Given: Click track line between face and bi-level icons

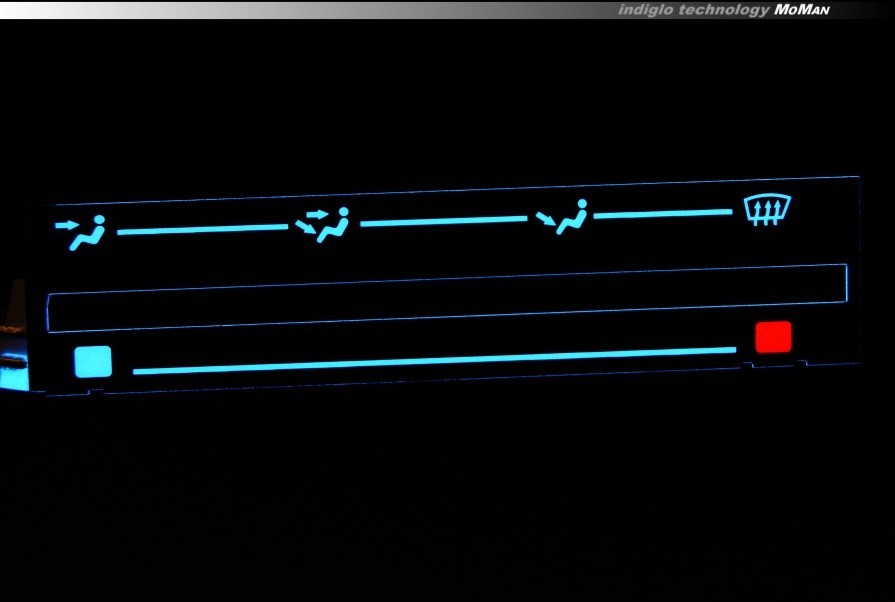Looking at the screenshot, I should (202, 230).
